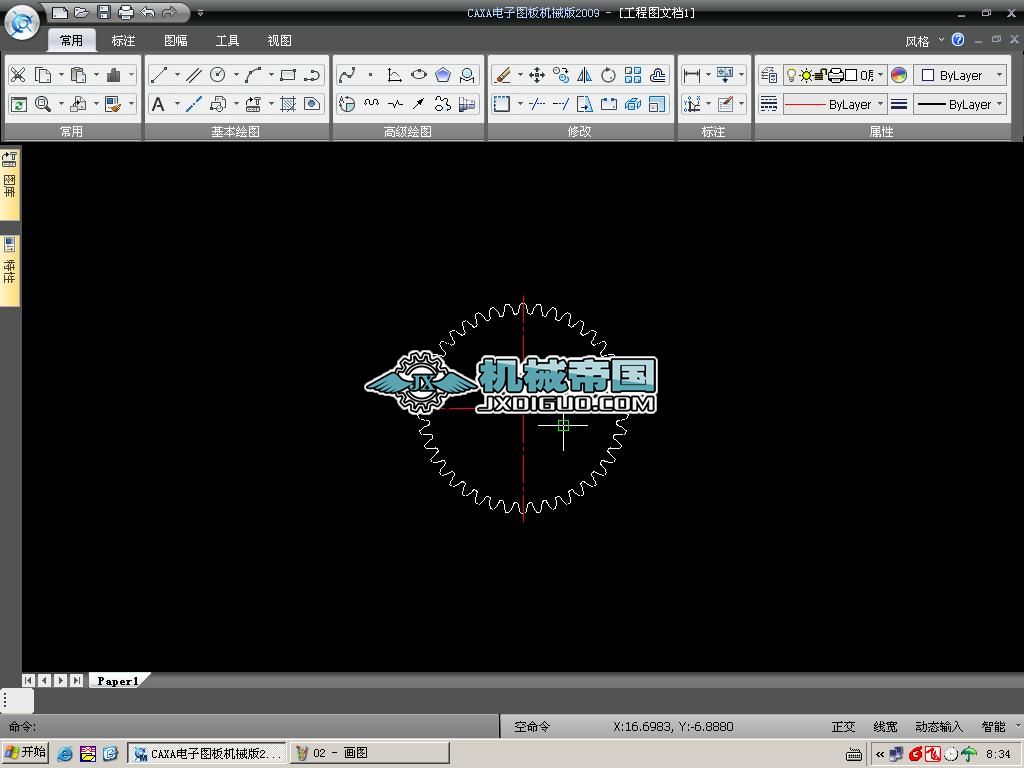The width and height of the screenshot is (1024, 768).
Task: Switch to the 标注 ribbon tab
Action: pyautogui.click(x=123, y=40)
